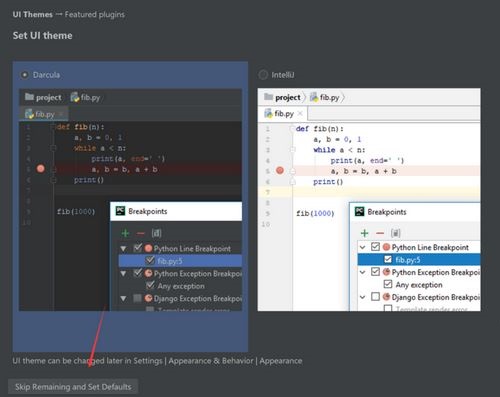Click the Featured plugins breadcrumb step
Viewport: 500px width, 397px height.
95,15
